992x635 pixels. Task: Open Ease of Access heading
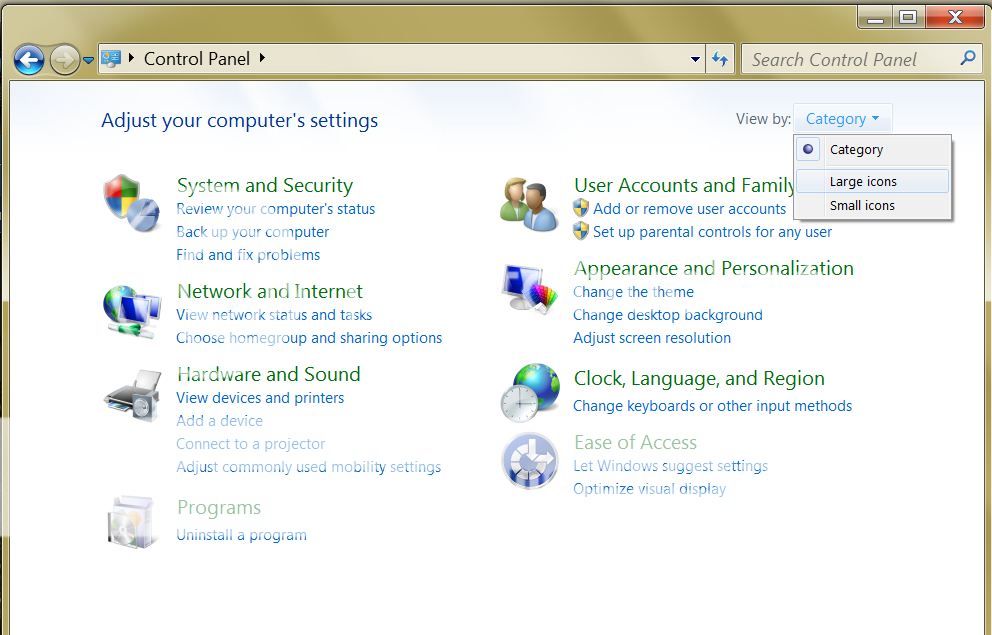click(x=635, y=443)
